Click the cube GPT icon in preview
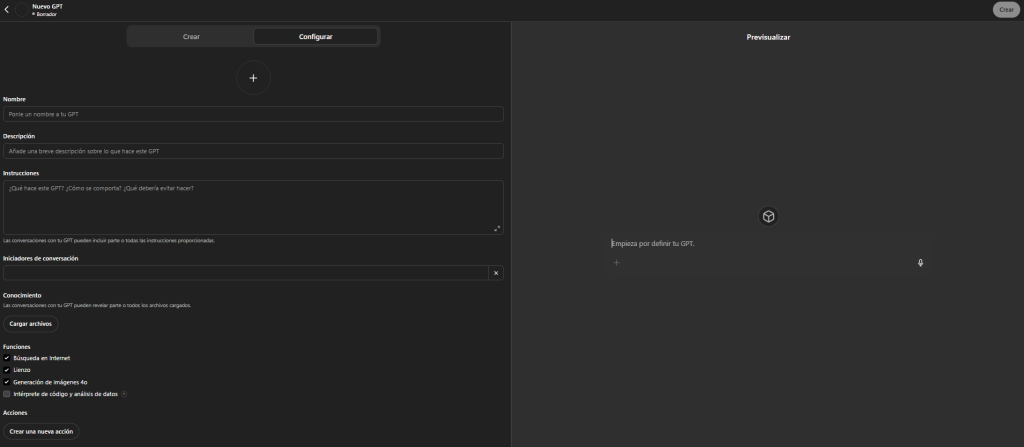This screenshot has height=447, width=1024. 767,216
